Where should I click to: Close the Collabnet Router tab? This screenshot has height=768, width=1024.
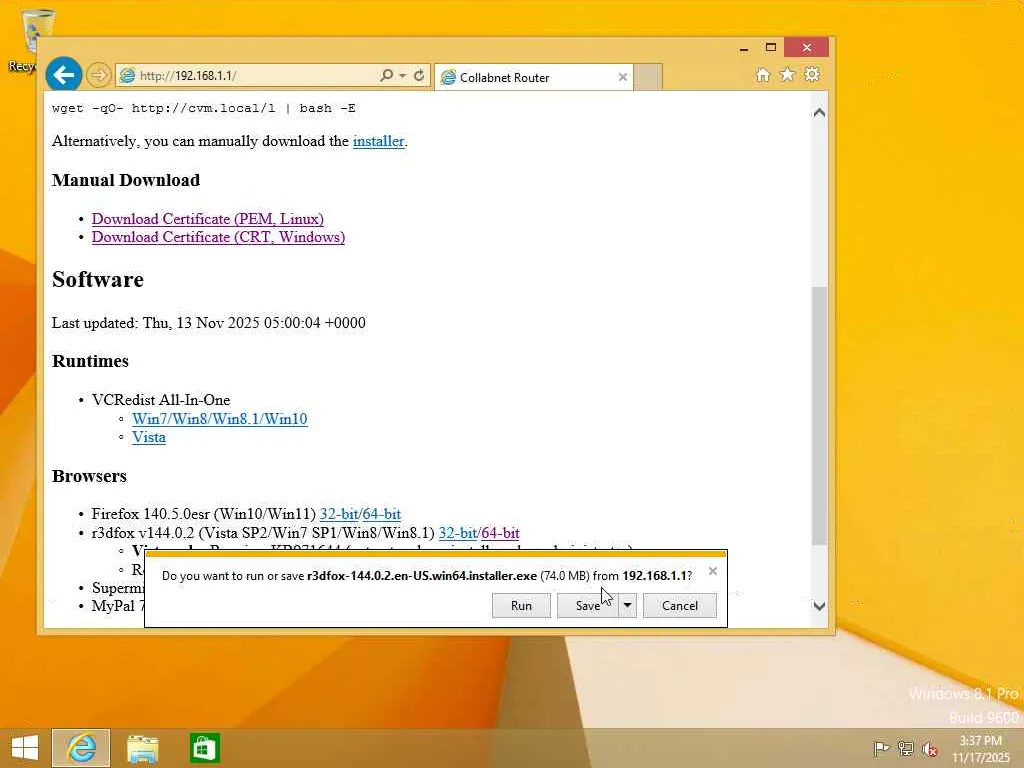[x=622, y=78]
